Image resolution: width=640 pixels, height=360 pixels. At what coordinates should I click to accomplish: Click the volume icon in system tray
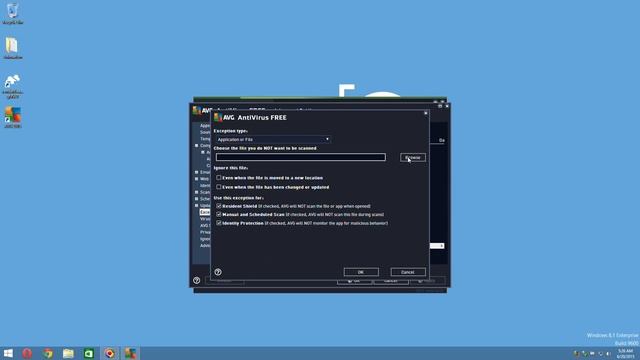(x=608, y=353)
